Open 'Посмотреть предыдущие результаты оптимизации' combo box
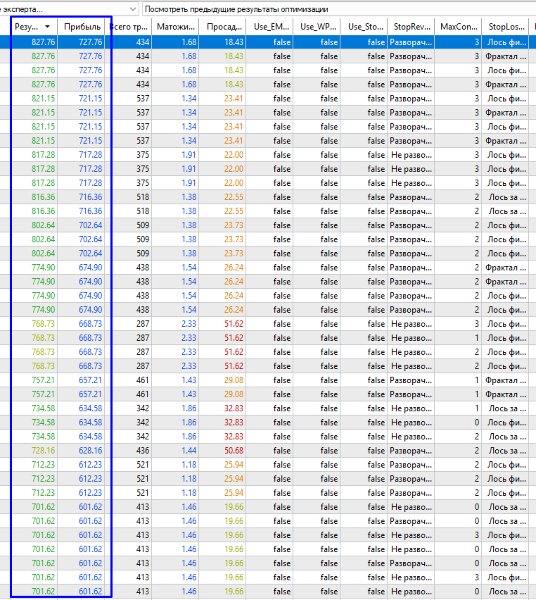The height and width of the screenshot is (600, 536). [x=339, y=9]
